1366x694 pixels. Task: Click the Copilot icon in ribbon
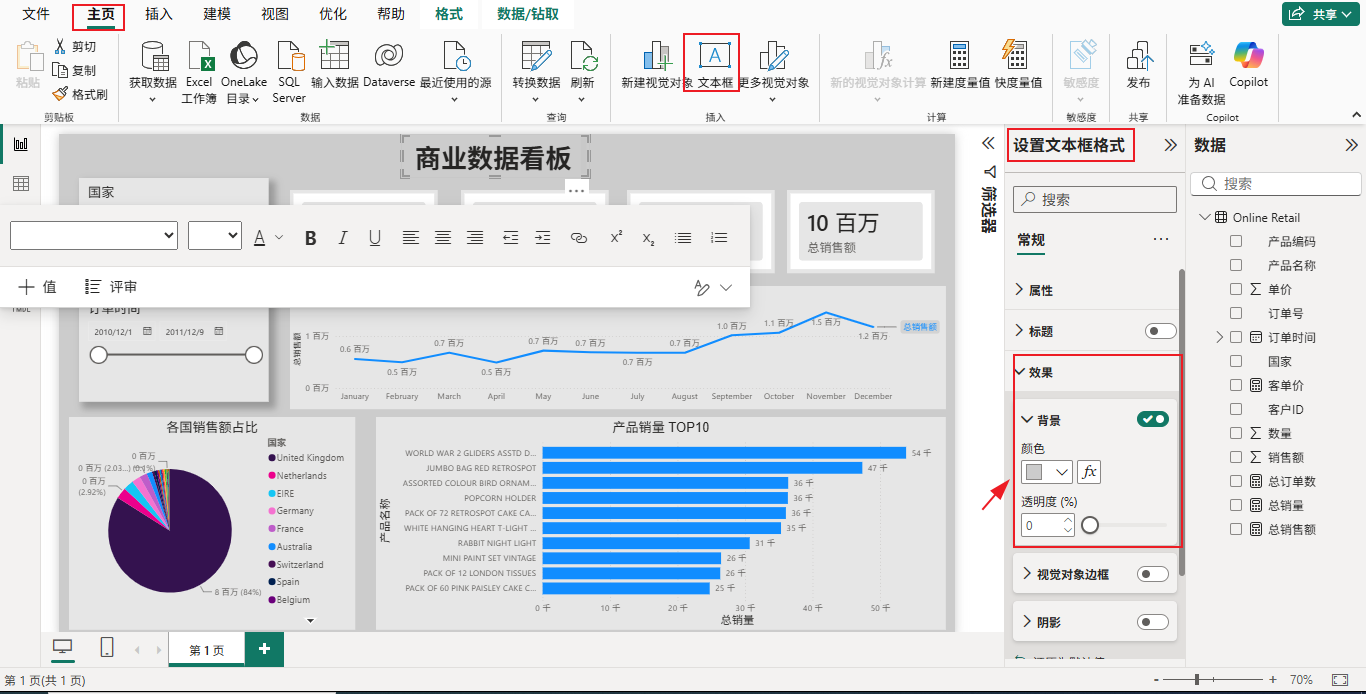point(1248,56)
